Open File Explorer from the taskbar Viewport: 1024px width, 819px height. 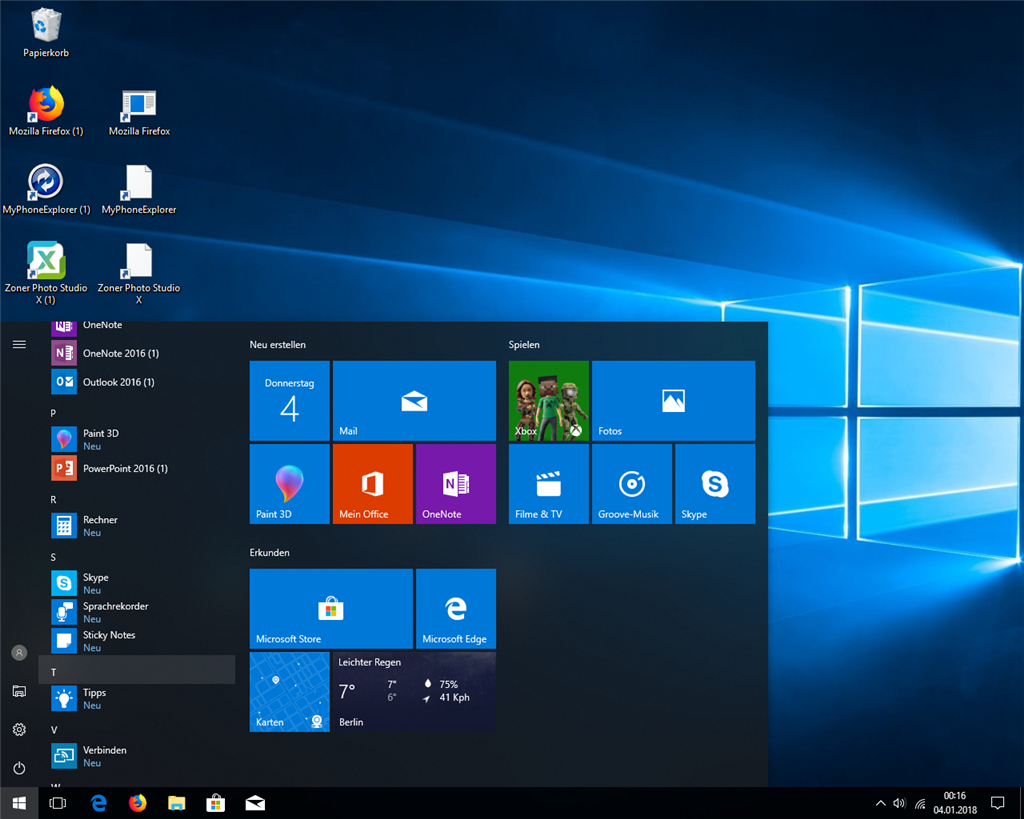[176, 803]
